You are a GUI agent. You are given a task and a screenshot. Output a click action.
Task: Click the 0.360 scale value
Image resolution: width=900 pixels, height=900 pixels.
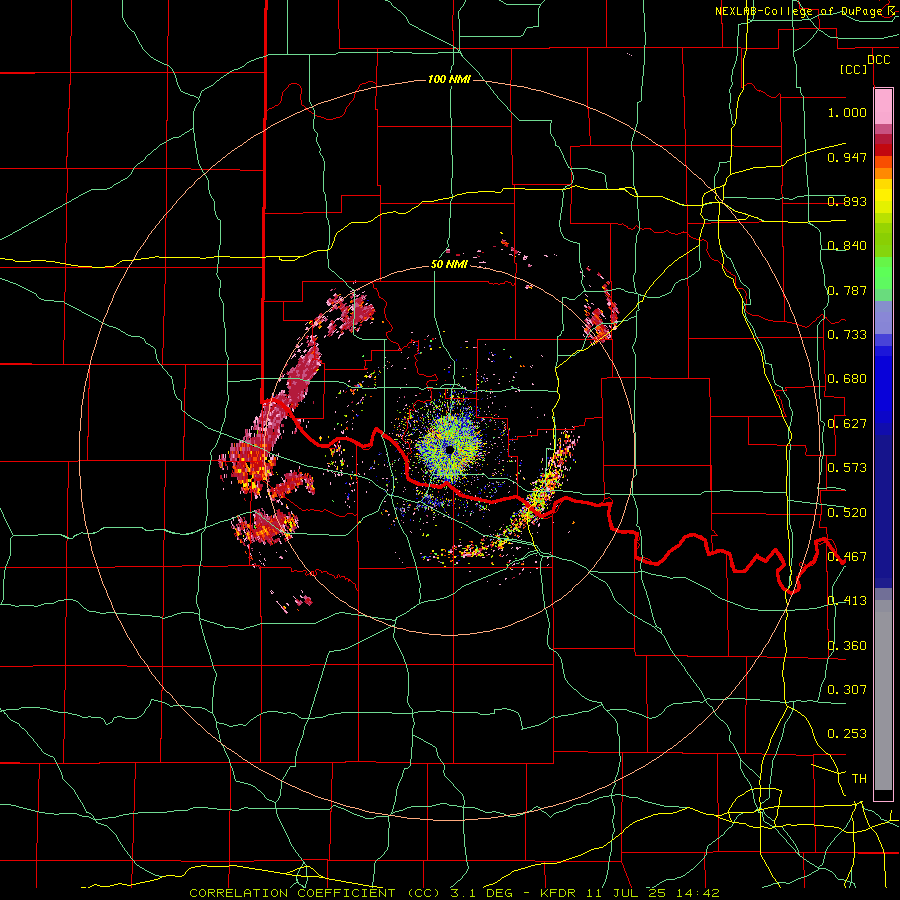coord(847,646)
